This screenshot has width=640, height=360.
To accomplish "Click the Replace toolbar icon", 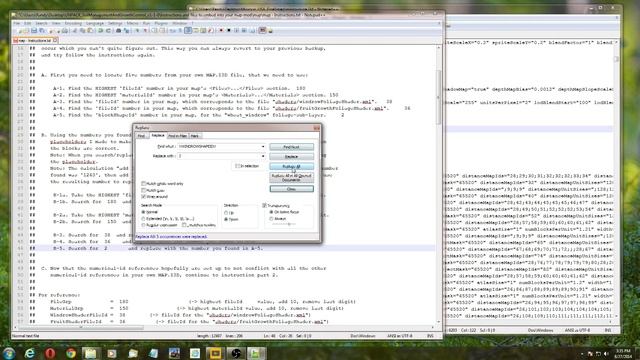I will coord(127,31).
